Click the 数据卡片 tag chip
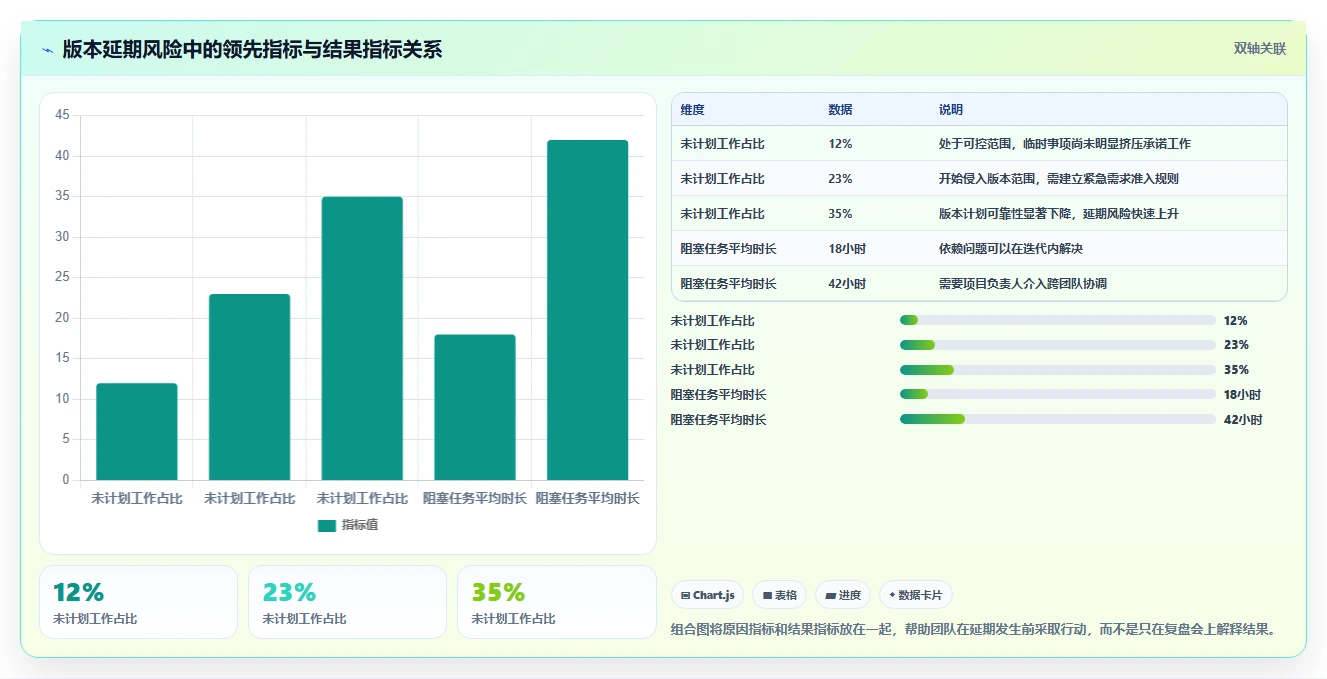This screenshot has width=1327, height=679. (x=915, y=595)
